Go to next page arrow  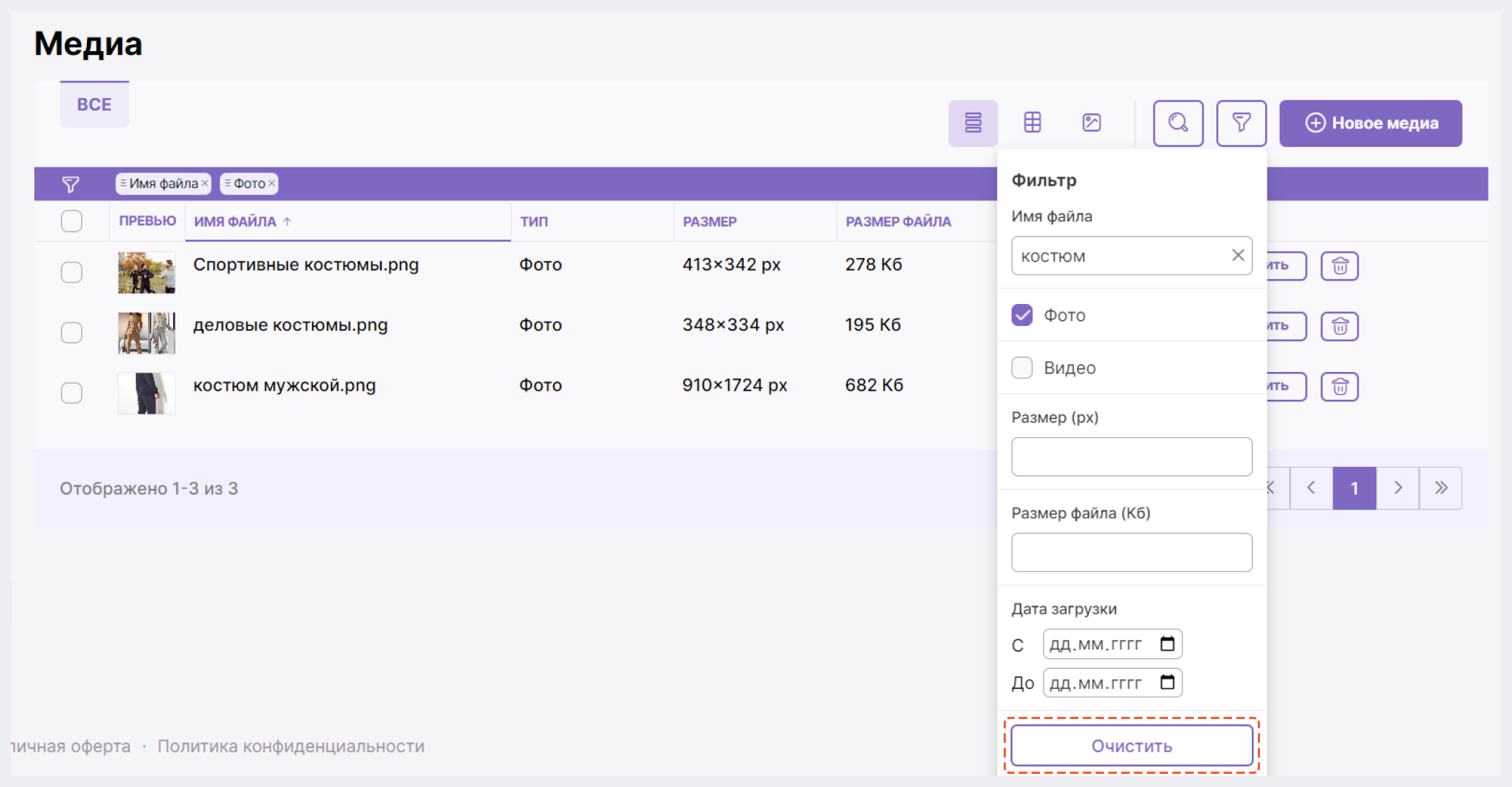(x=1398, y=488)
